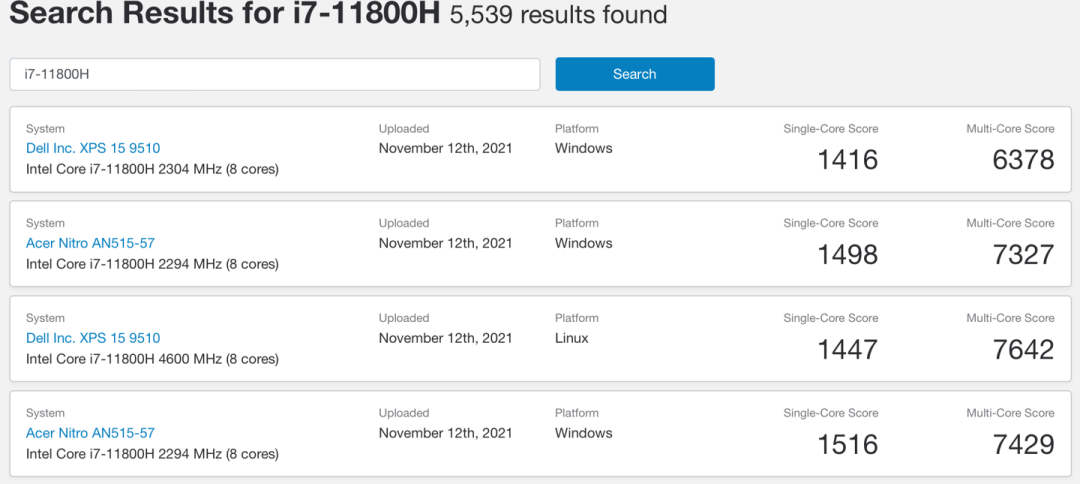Open Acer Nitro AN515-57 link scoring 7327
1080x484 pixels.
[x=90, y=243]
